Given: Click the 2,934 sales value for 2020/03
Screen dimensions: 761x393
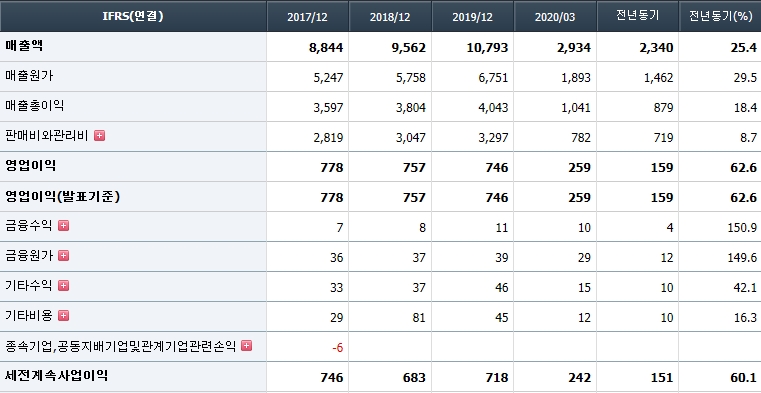Looking at the screenshot, I should point(574,48).
